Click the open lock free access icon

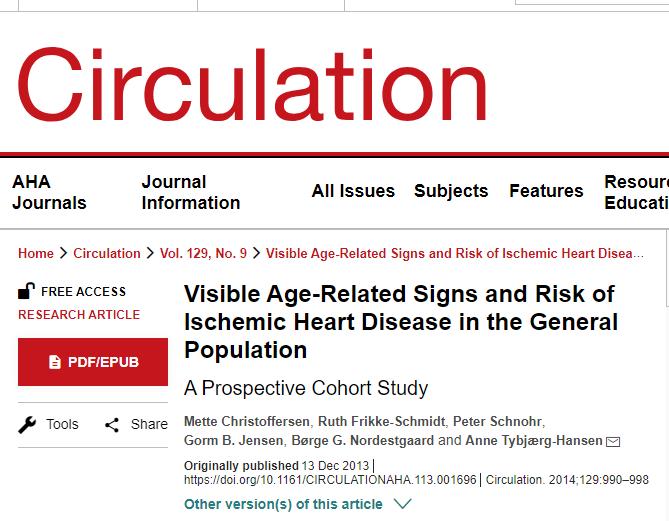pyautogui.click(x=26, y=291)
